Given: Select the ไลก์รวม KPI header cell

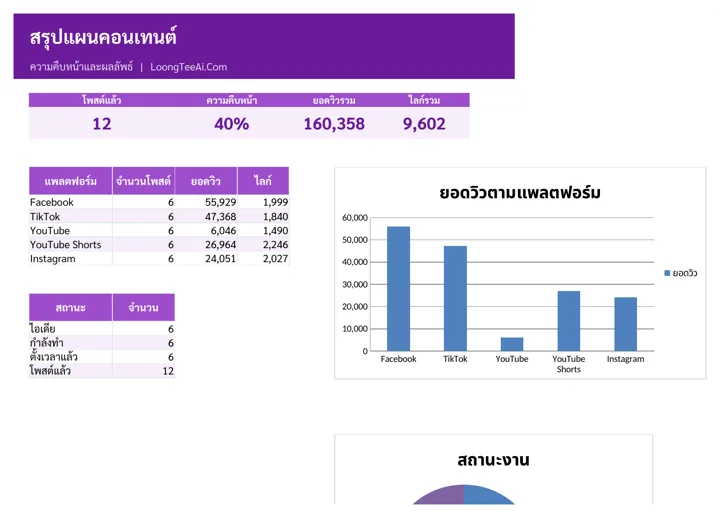Looking at the screenshot, I should point(424,100).
